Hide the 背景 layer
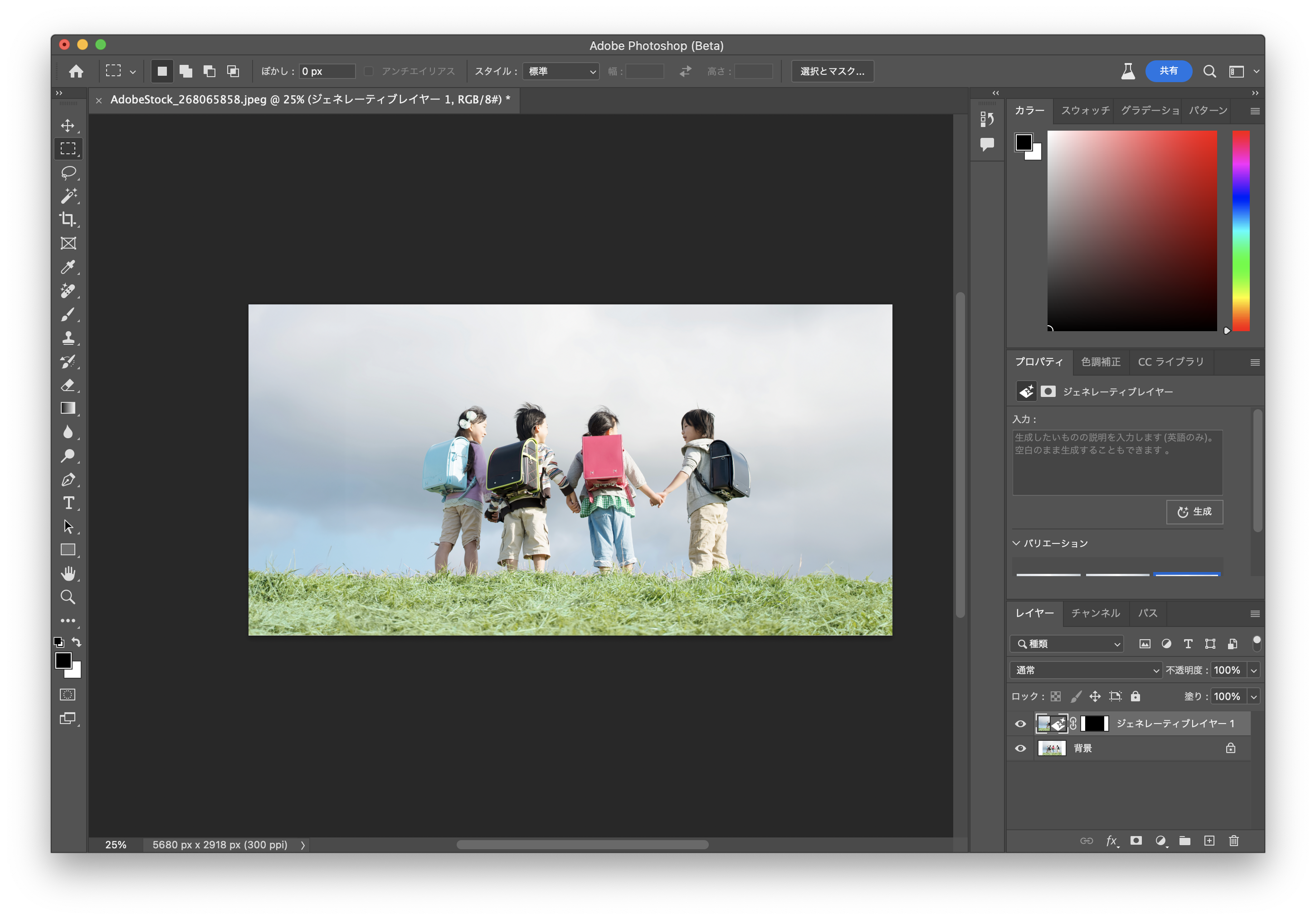 (x=1020, y=748)
